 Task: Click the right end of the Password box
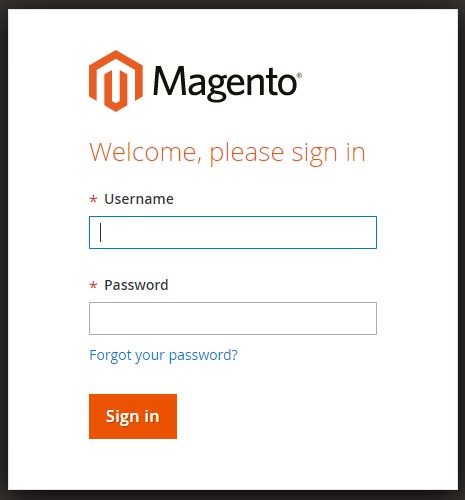point(367,318)
